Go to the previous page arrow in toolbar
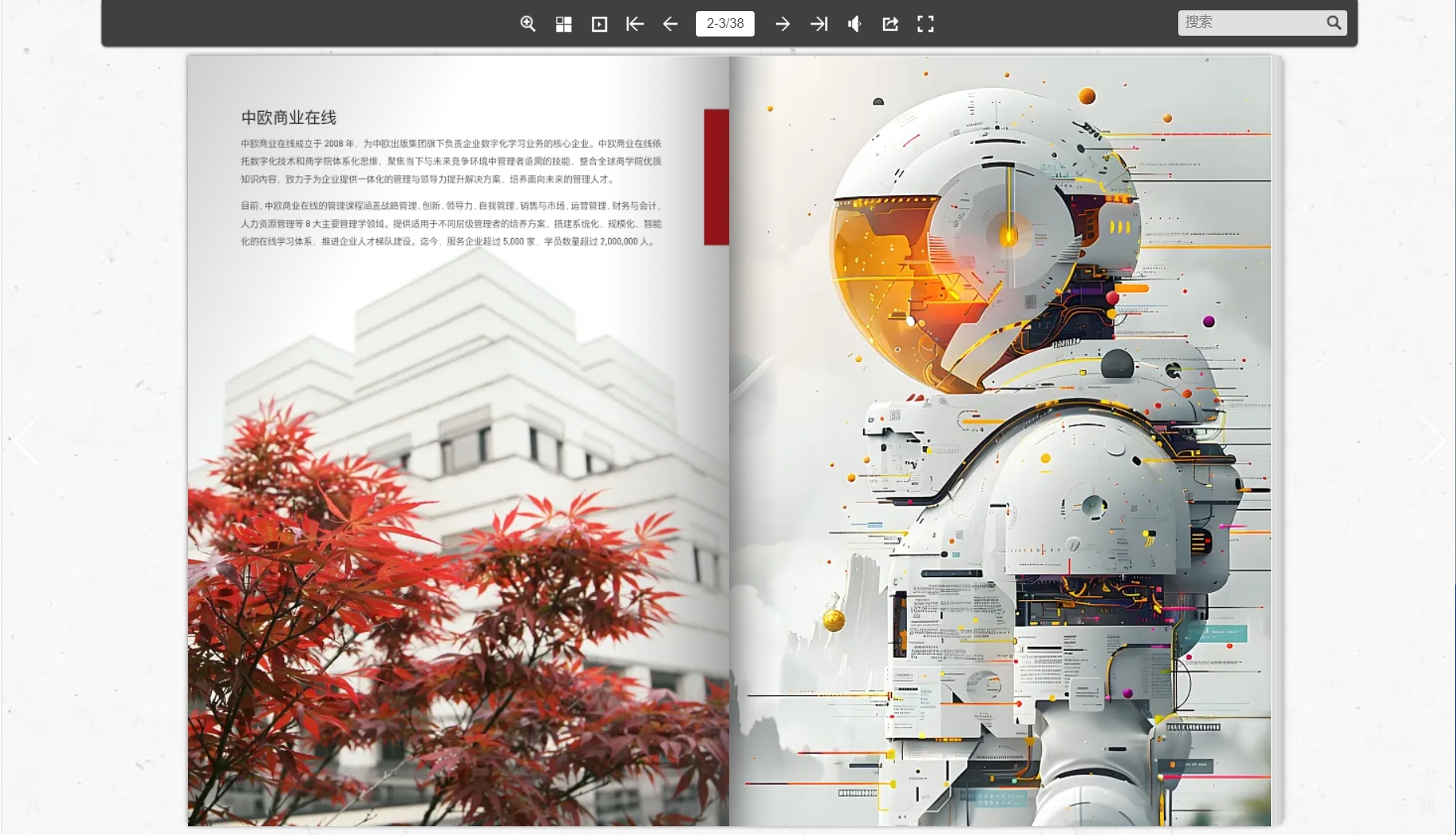1456x835 pixels. 670,24
